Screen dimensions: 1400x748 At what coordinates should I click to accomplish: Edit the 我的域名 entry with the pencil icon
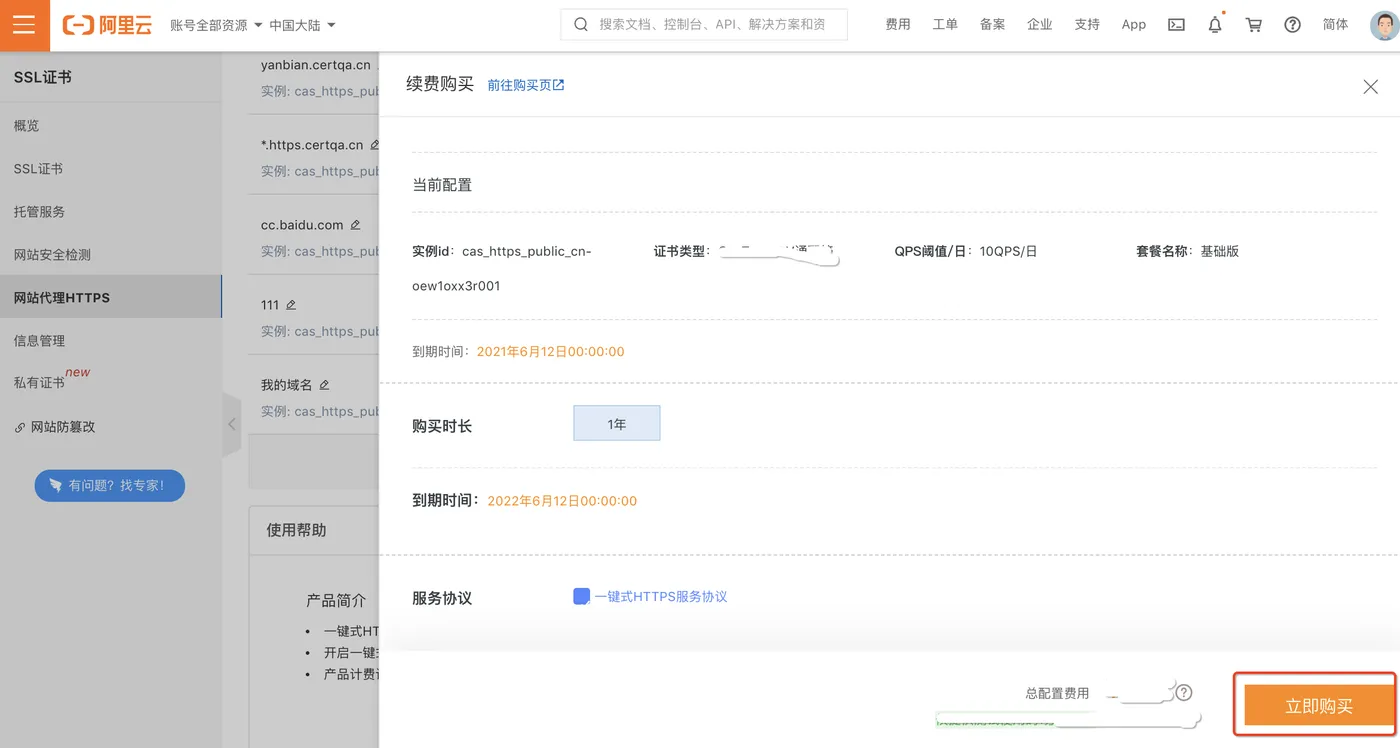(x=324, y=385)
